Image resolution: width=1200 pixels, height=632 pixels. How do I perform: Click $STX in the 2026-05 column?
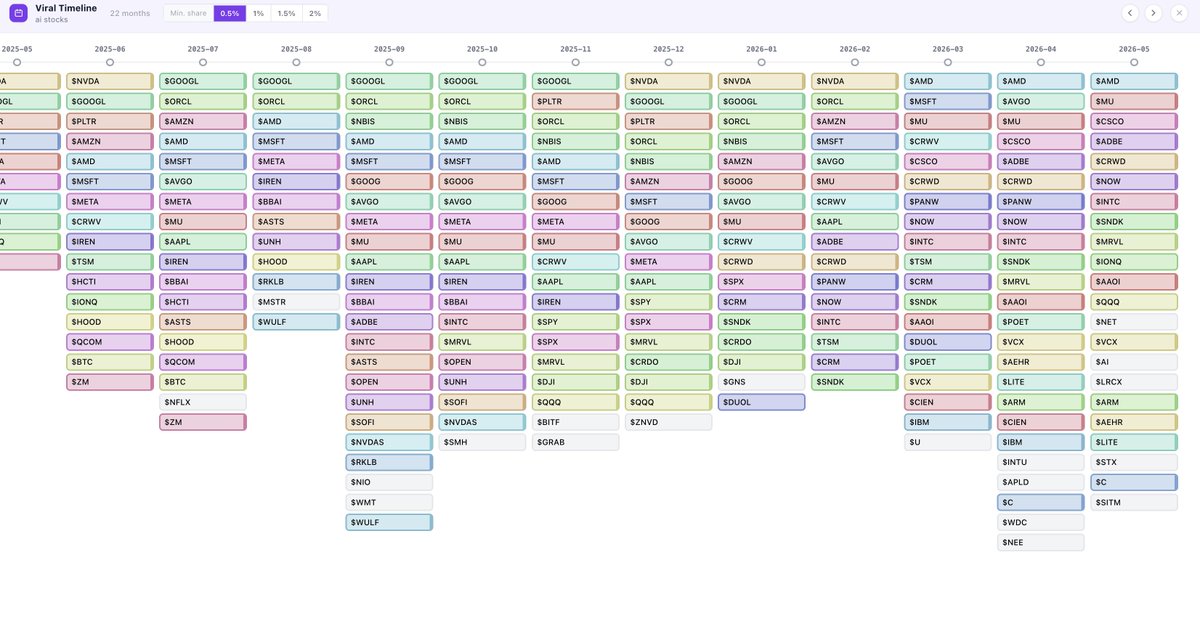tap(1134, 462)
